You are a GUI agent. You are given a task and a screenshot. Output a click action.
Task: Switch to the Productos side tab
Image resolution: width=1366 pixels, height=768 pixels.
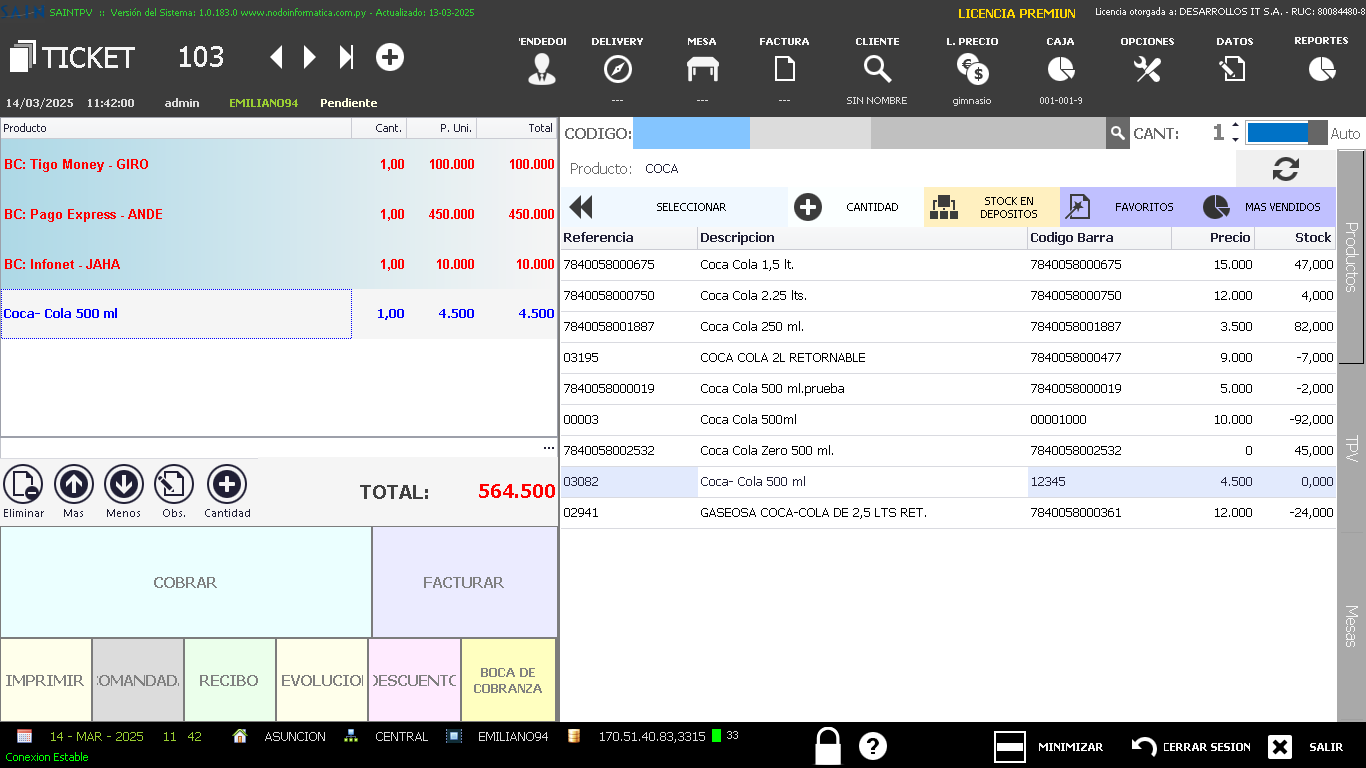coord(1351,257)
